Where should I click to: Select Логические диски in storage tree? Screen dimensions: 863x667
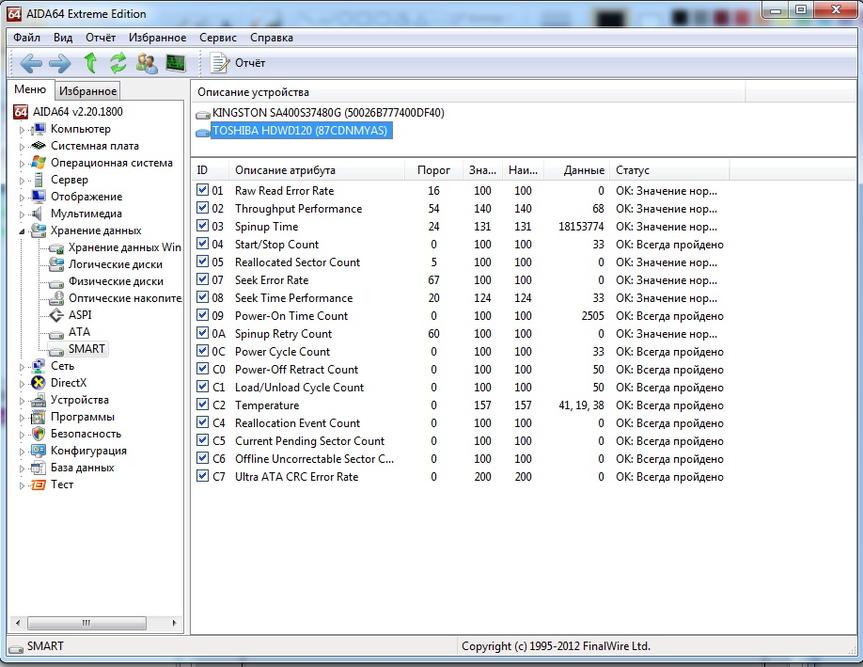[x=115, y=264]
